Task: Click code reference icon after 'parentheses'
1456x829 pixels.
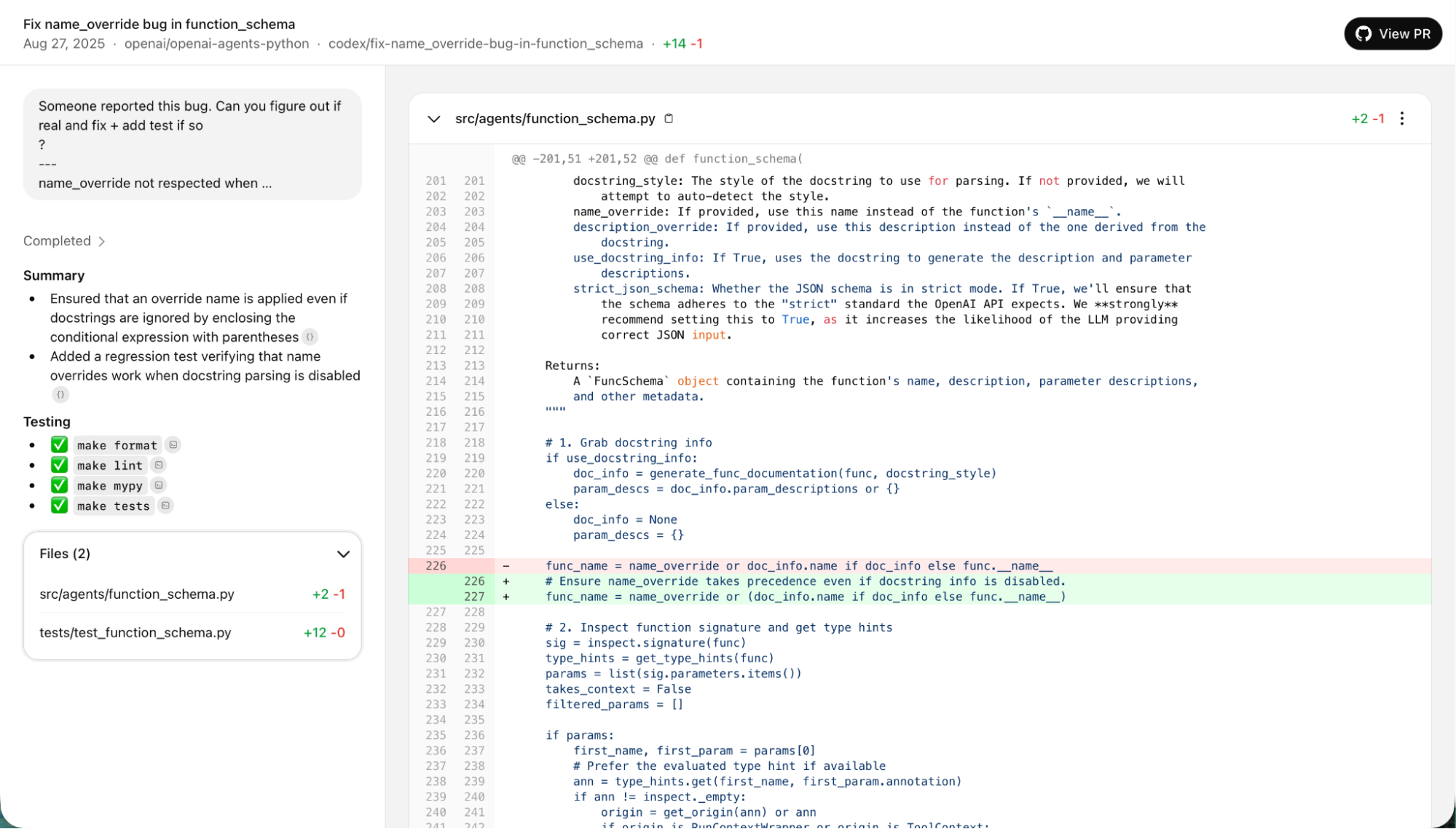Action: [310, 337]
